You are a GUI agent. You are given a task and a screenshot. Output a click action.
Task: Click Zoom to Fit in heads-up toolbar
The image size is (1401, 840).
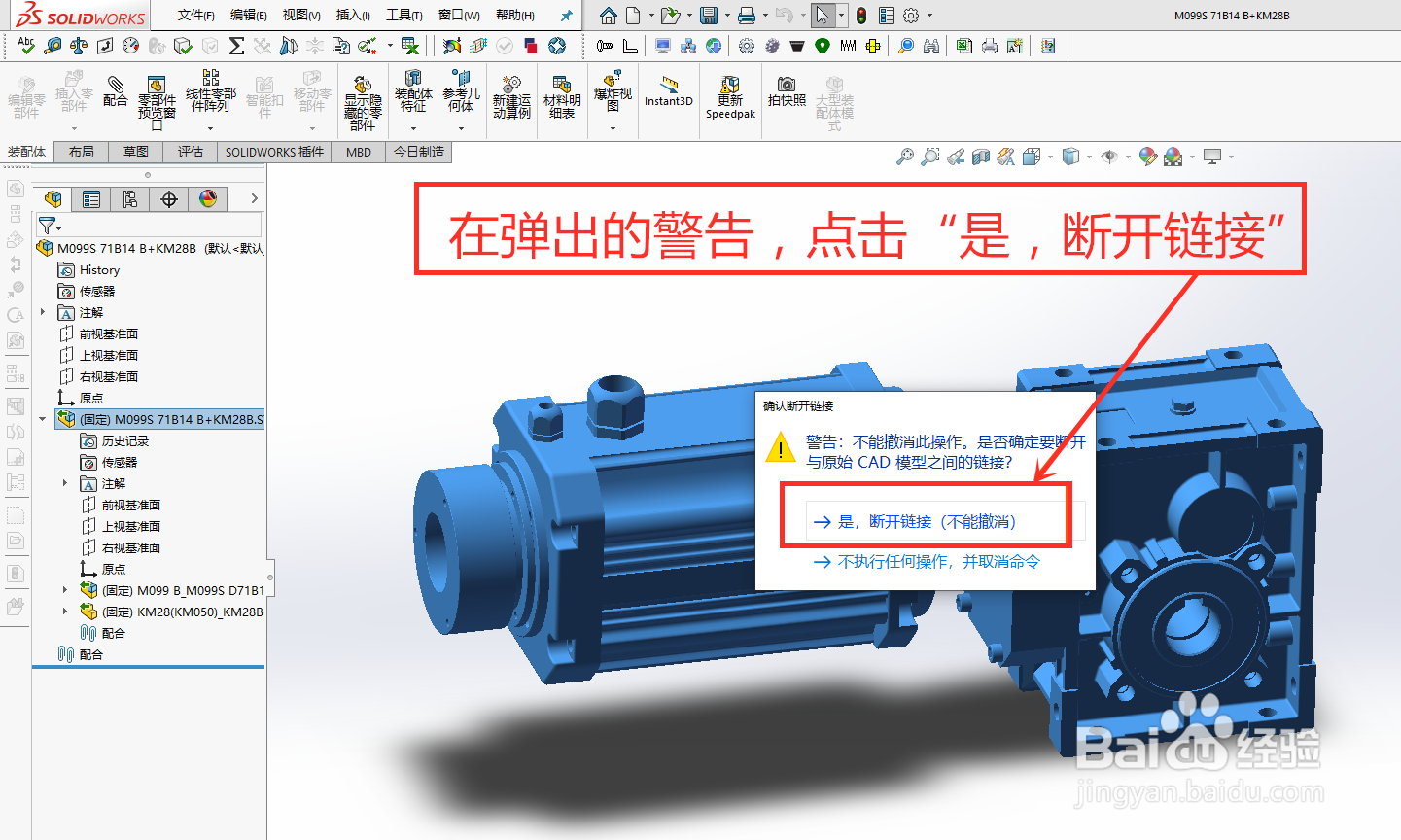tap(904, 155)
